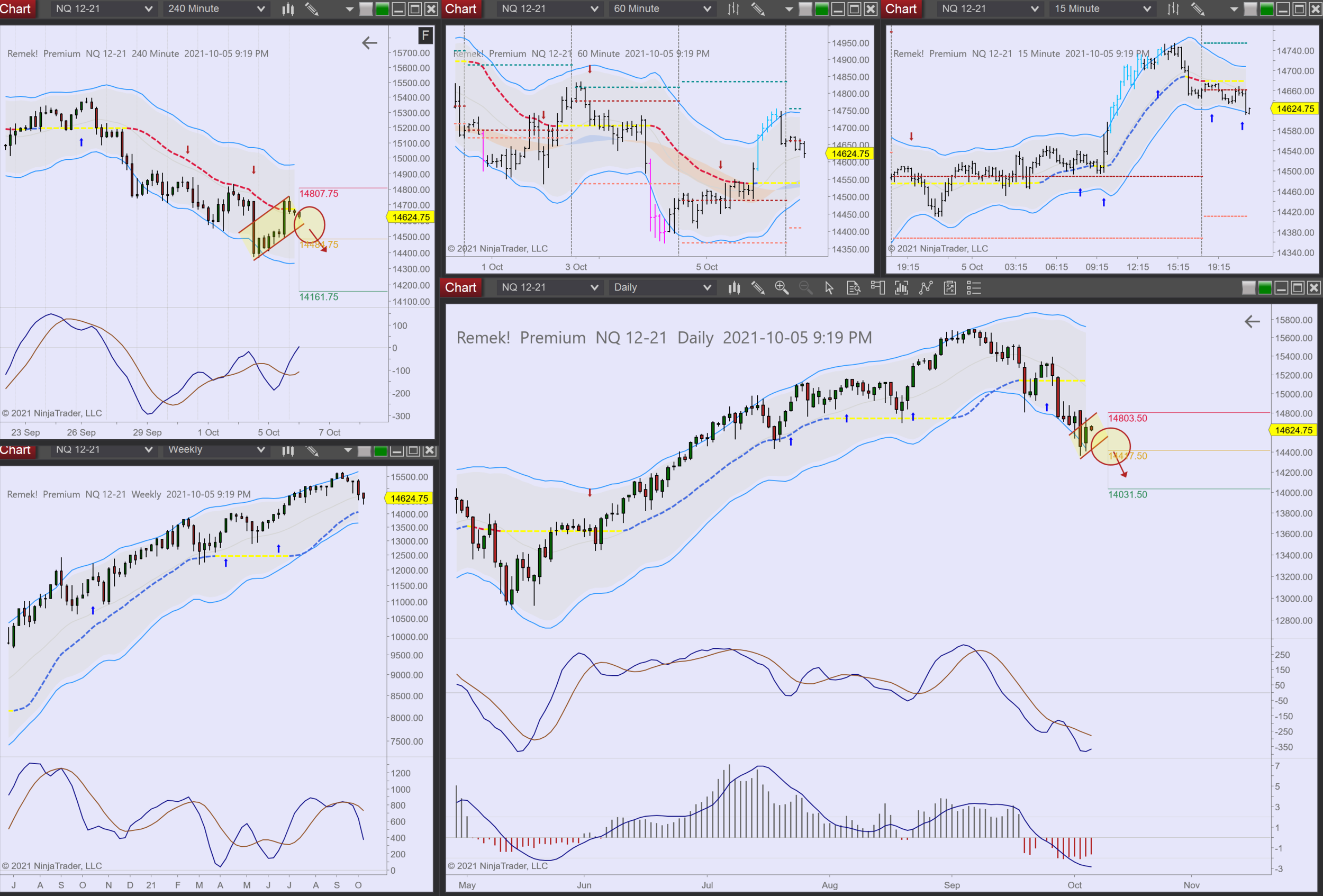
Task: Expand the 15 Minute interval dropdown
Action: point(1102,8)
